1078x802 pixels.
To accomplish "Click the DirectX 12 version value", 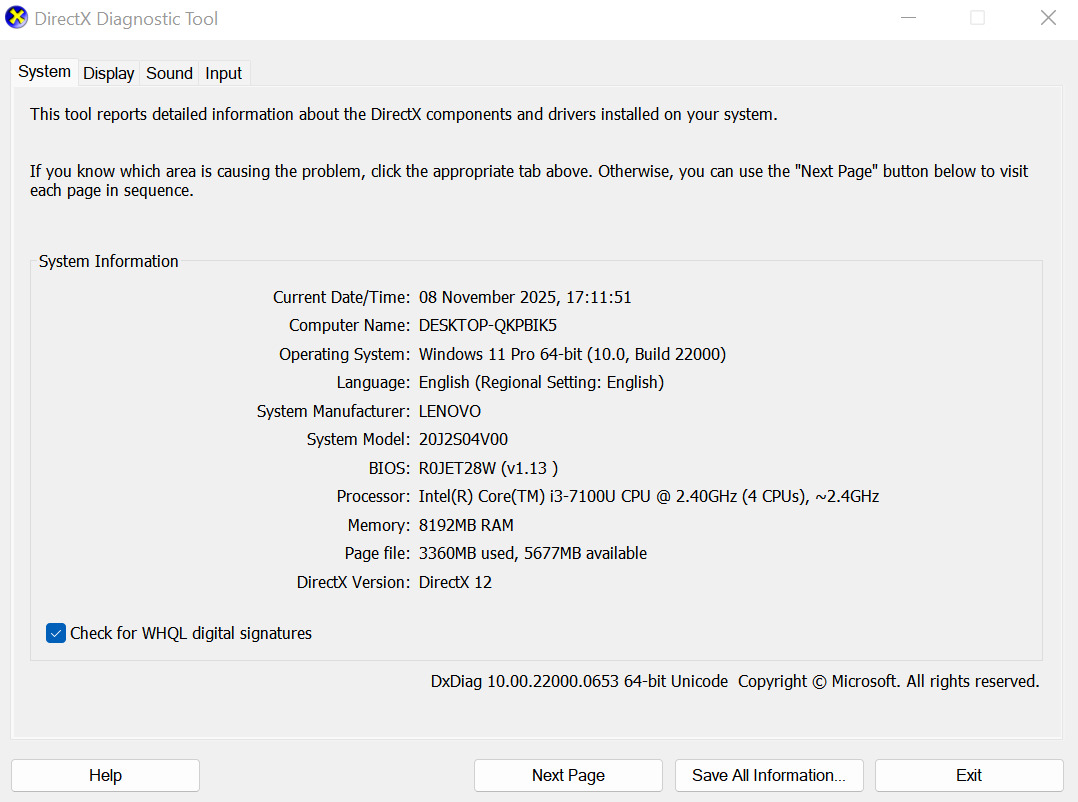I will click(455, 582).
